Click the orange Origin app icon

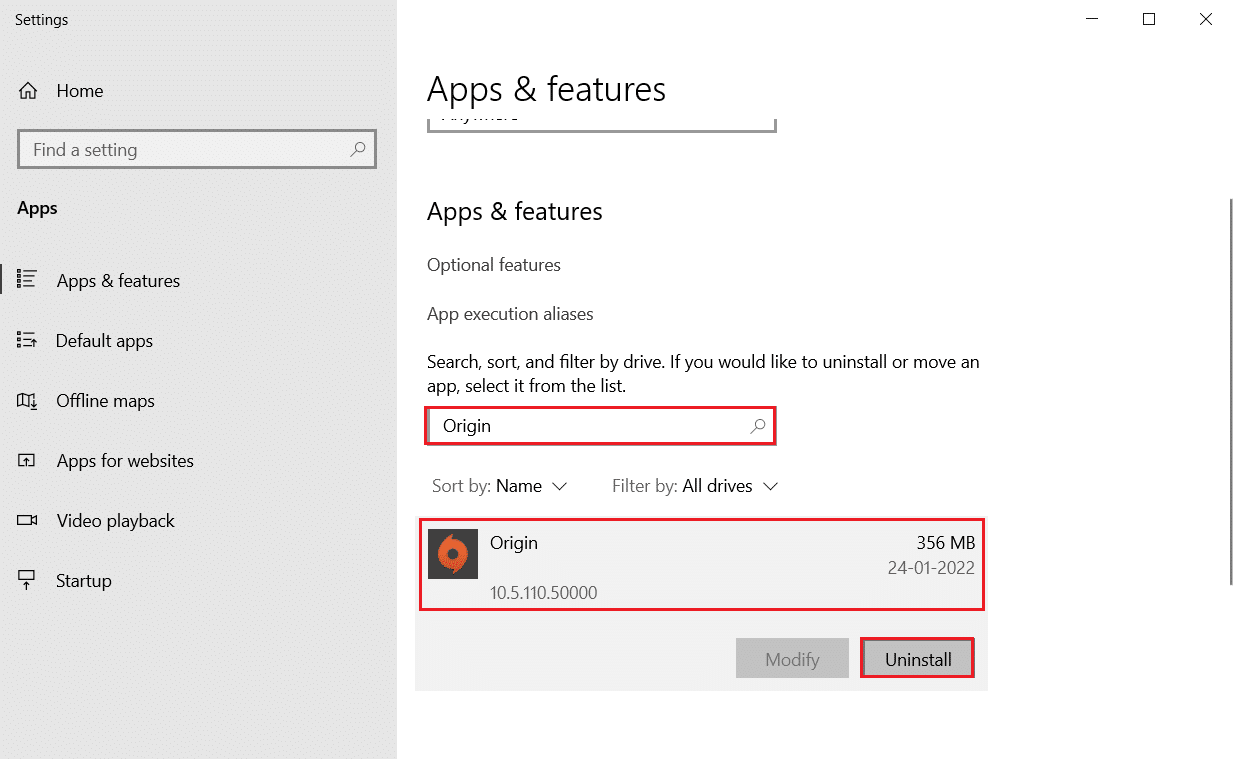pos(452,554)
